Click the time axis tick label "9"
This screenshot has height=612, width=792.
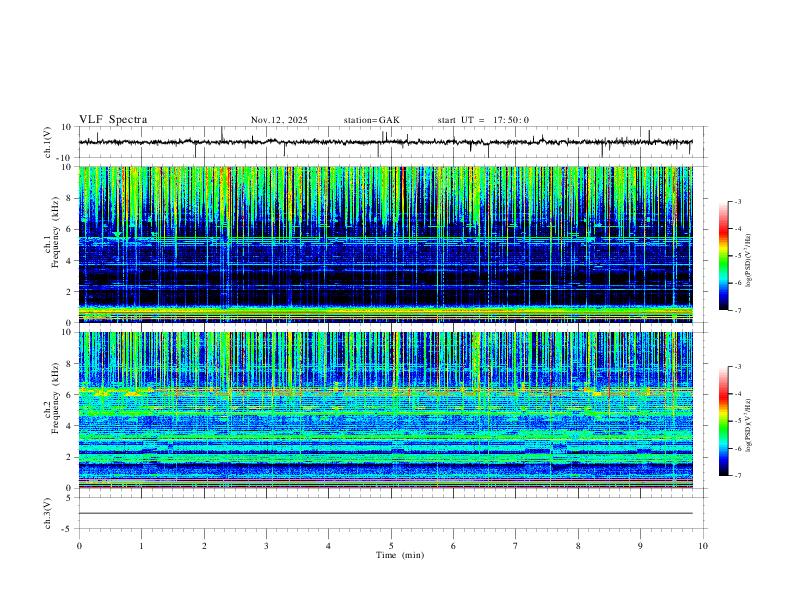(x=640, y=546)
